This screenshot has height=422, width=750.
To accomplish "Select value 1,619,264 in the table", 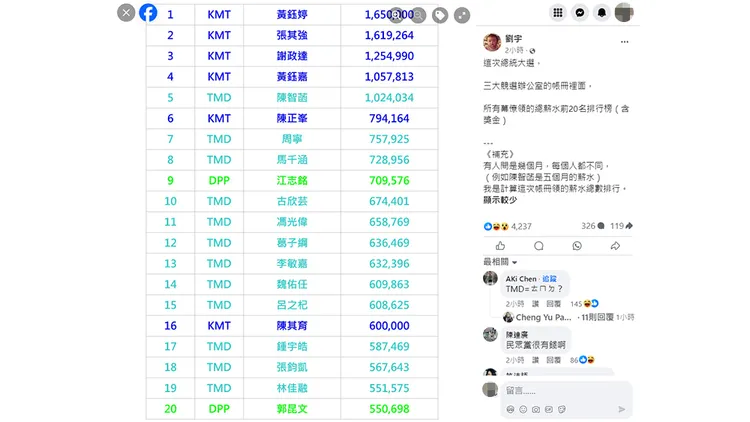I will click(x=389, y=35).
